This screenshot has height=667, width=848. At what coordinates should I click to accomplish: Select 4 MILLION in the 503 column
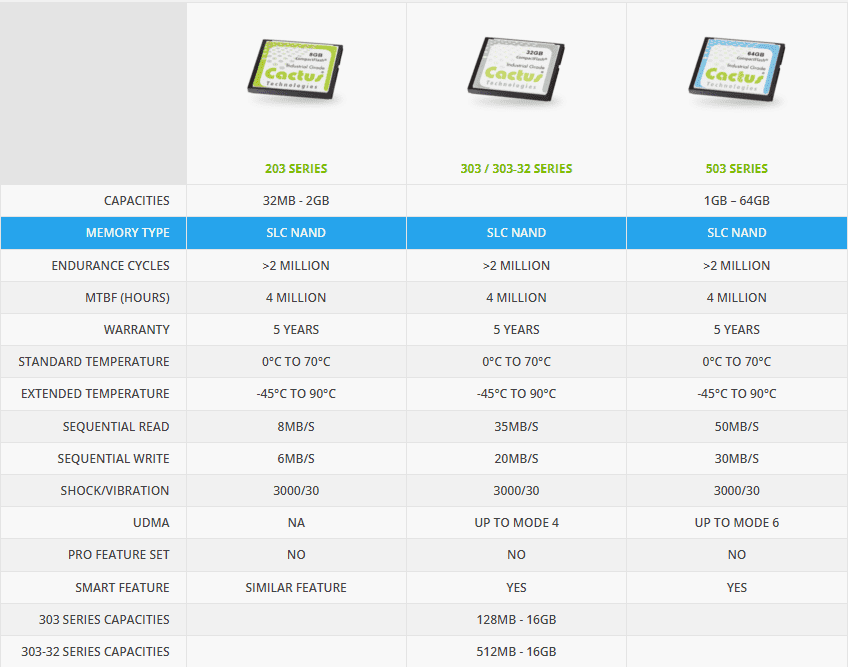pos(737,298)
